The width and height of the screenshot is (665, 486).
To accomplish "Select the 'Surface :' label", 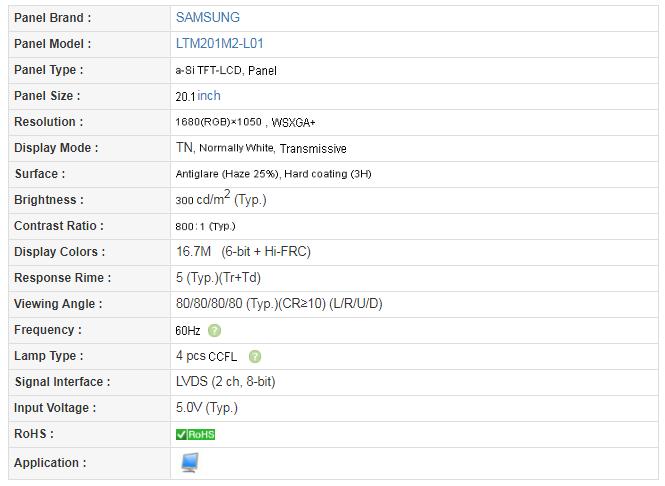I will click(x=40, y=174).
